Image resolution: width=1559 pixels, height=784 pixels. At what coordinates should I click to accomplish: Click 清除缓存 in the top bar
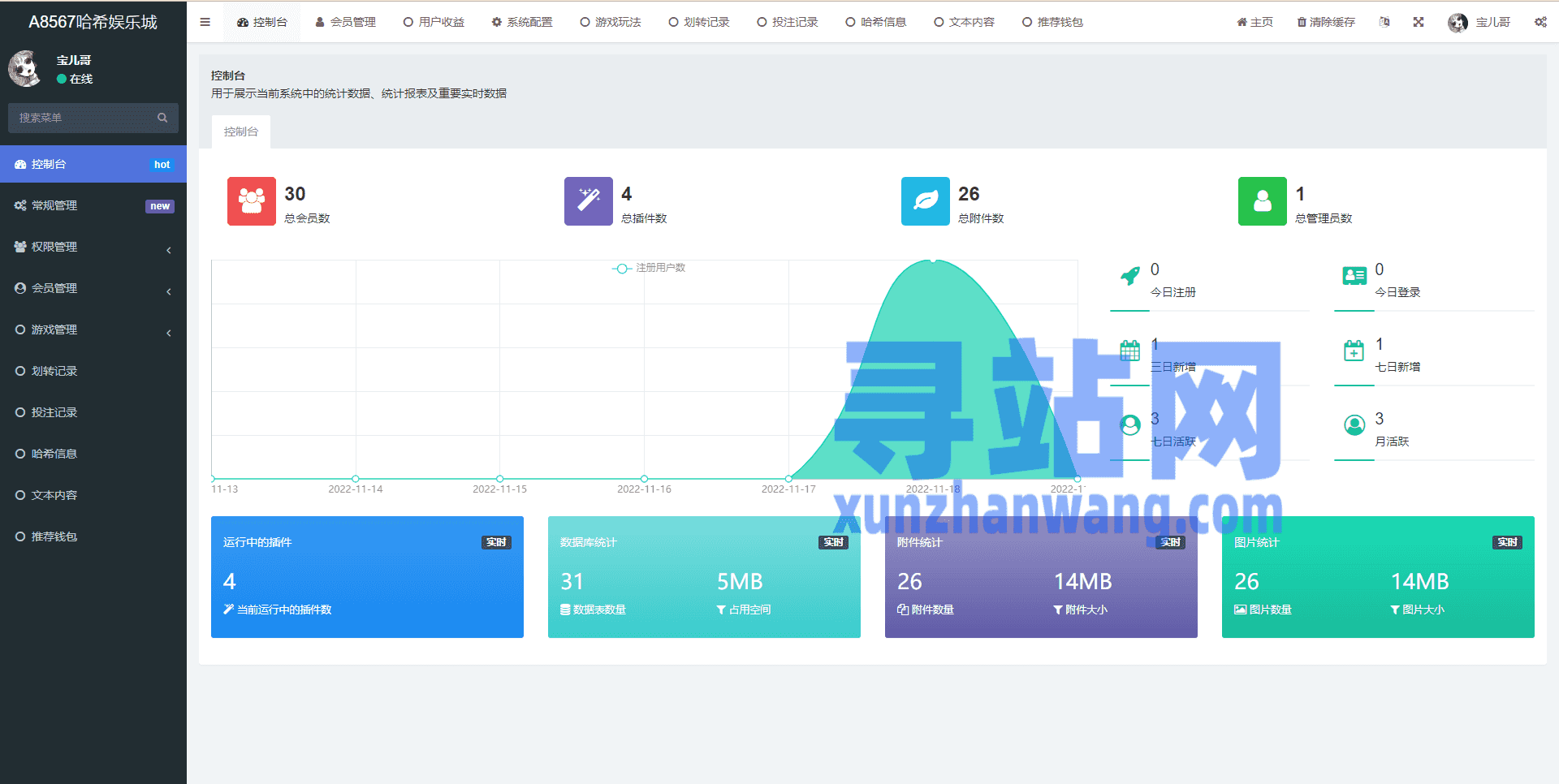tap(1326, 22)
